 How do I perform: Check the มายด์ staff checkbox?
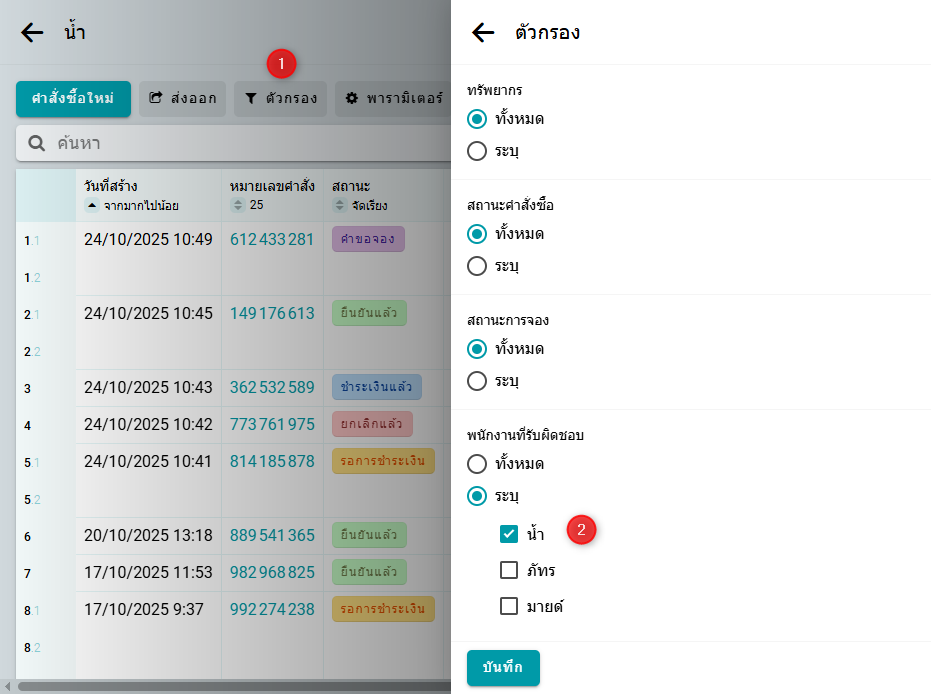coord(509,606)
